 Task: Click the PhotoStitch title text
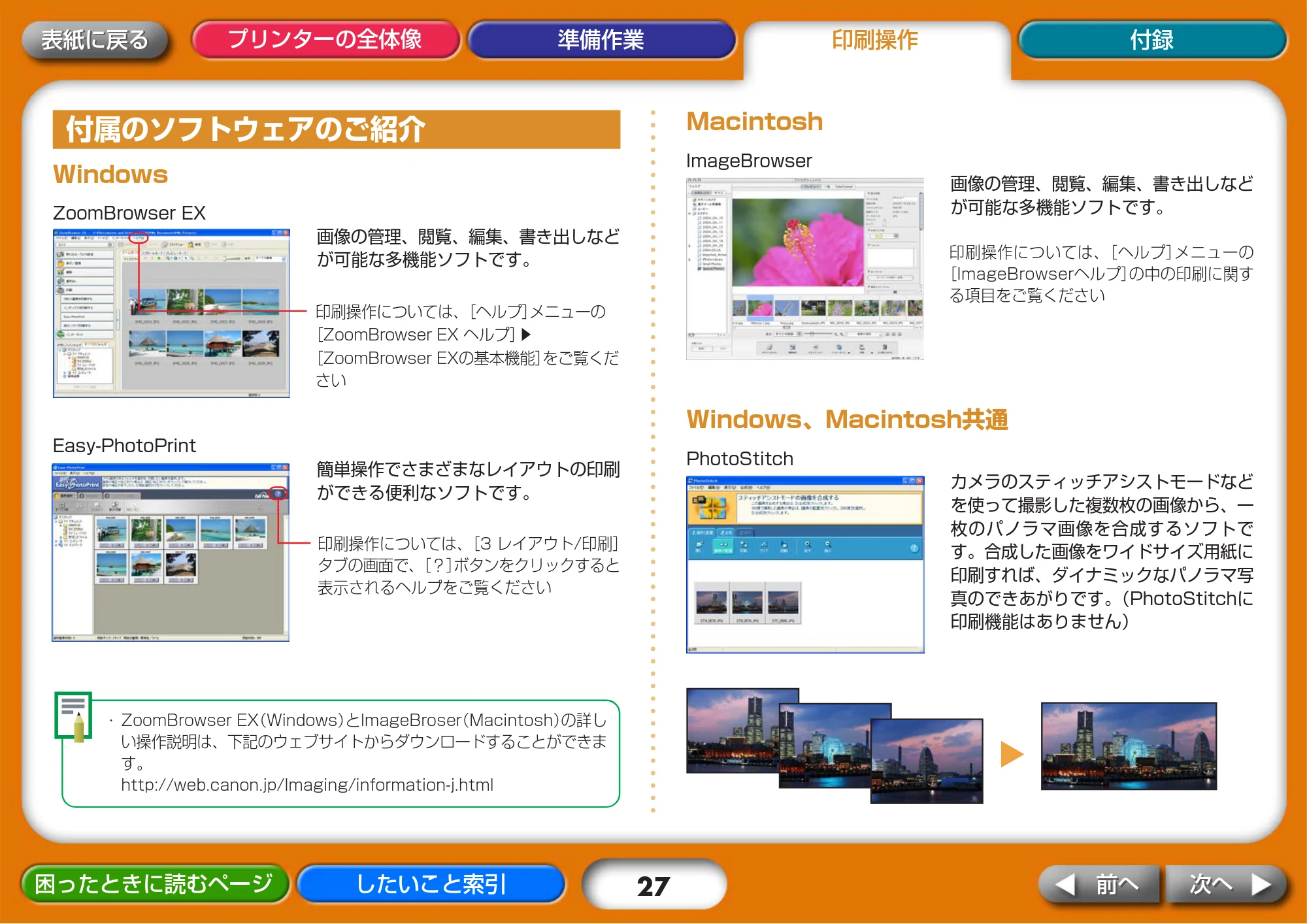pos(740,459)
